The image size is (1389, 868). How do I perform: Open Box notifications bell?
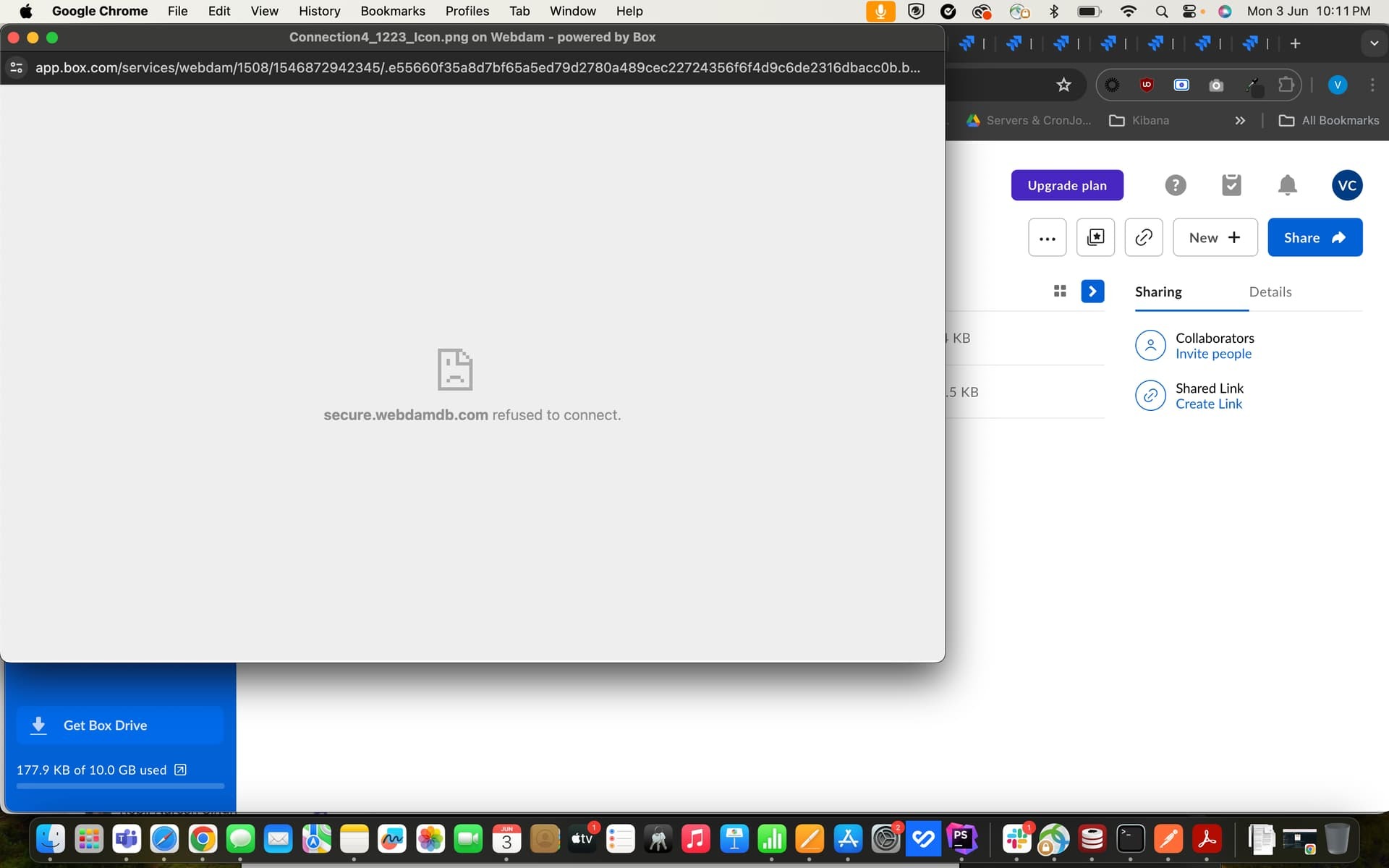pos(1287,185)
